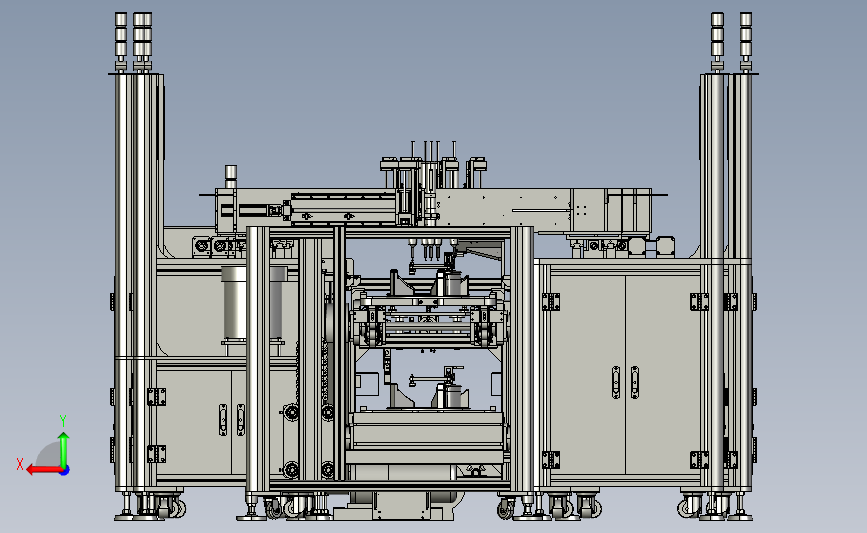The image size is (867, 533).
Task: Click the "Y" axis label text
Action: coord(63,421)
